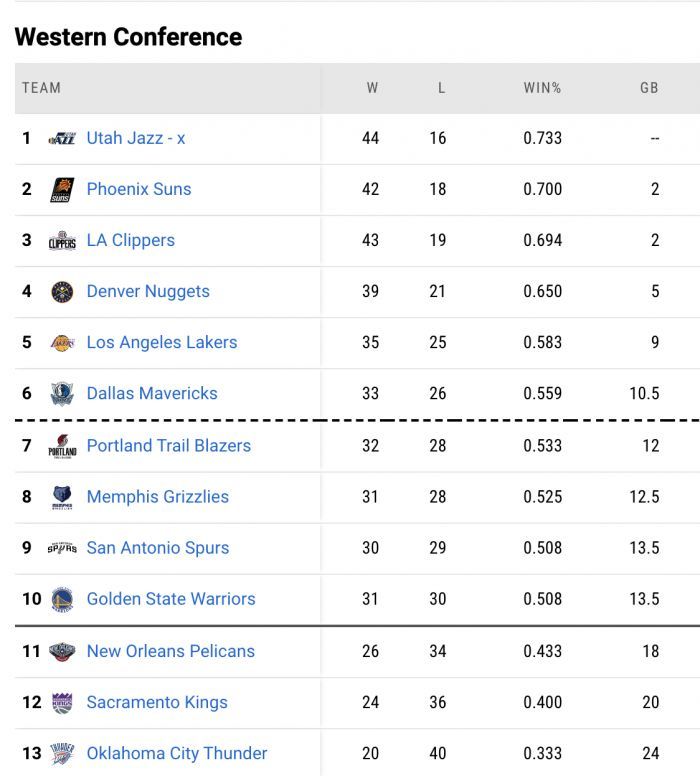Click the Memphis Grizzlies team logo

coord(62,497)
